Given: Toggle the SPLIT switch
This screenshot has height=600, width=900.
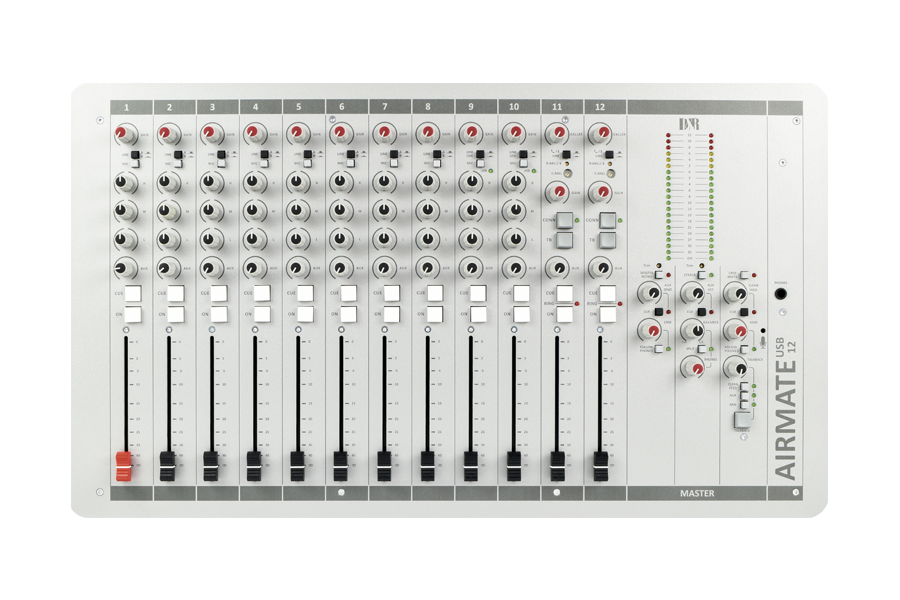Looking at the screenshot, I should [701, 349].
